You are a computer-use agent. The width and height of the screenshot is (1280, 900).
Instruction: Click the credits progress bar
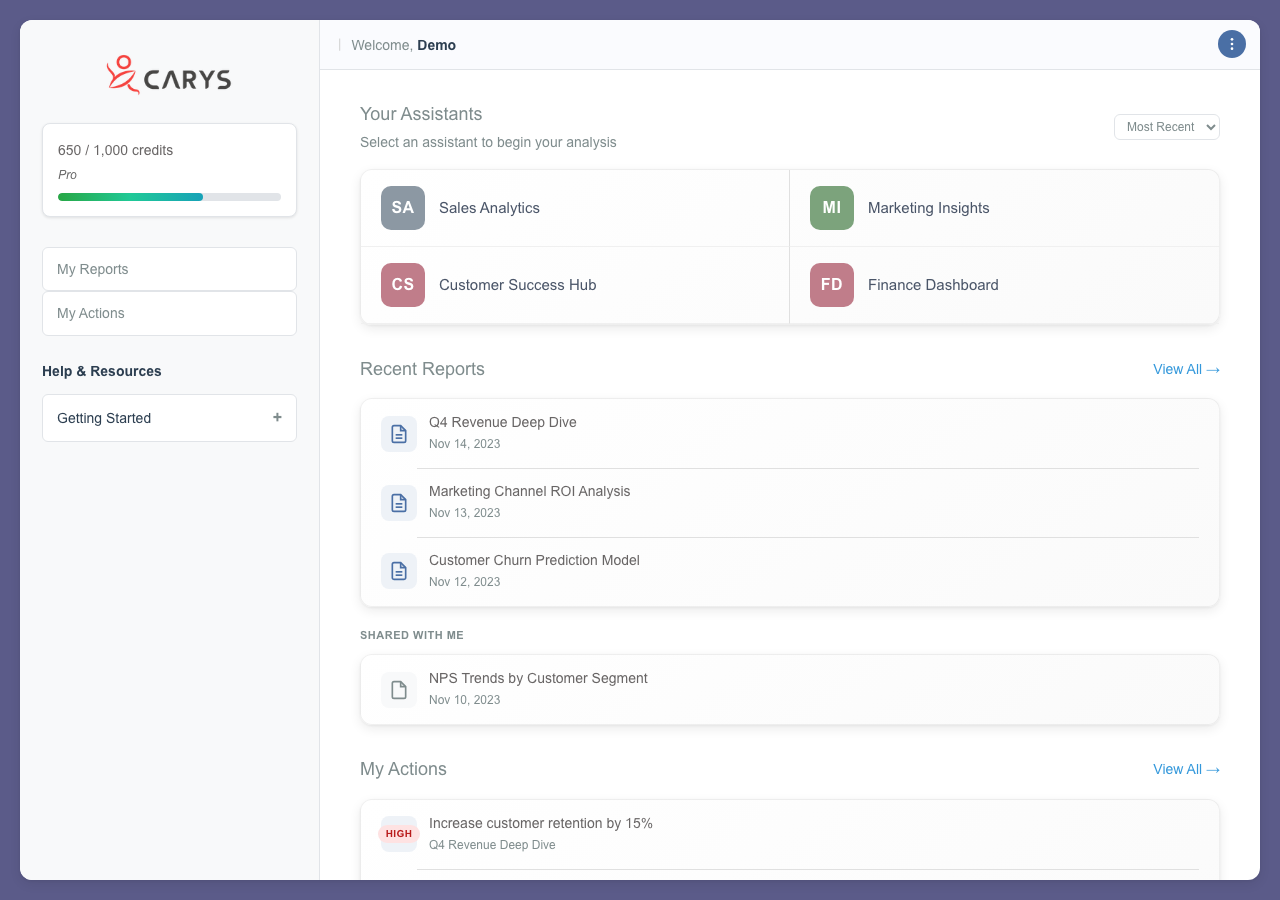tap(168, 196)
